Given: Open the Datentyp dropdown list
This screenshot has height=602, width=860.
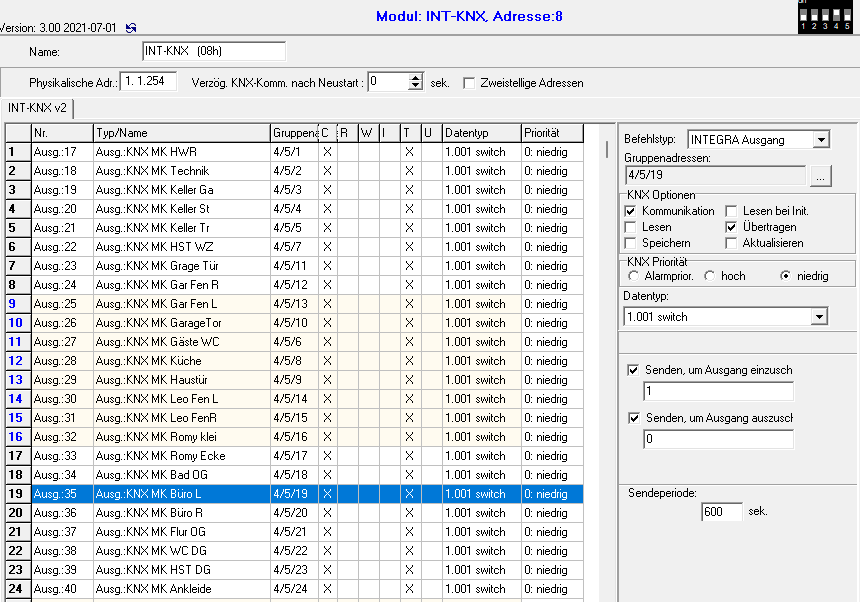Looking at the screenshot, I should (819, 317).
